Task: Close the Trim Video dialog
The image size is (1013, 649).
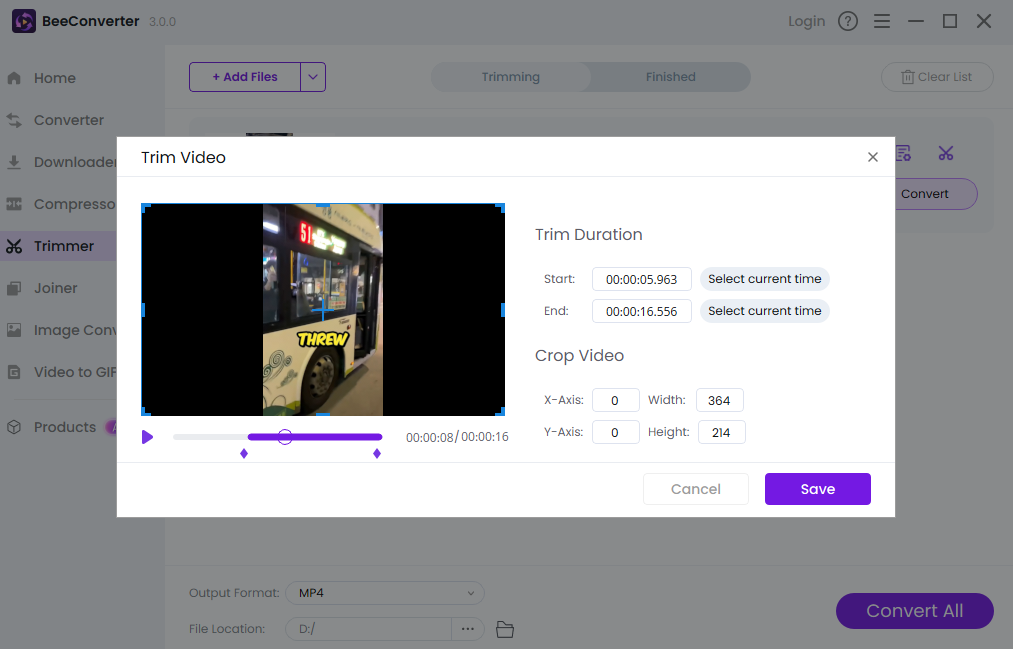Action: [x=873, y=157]
